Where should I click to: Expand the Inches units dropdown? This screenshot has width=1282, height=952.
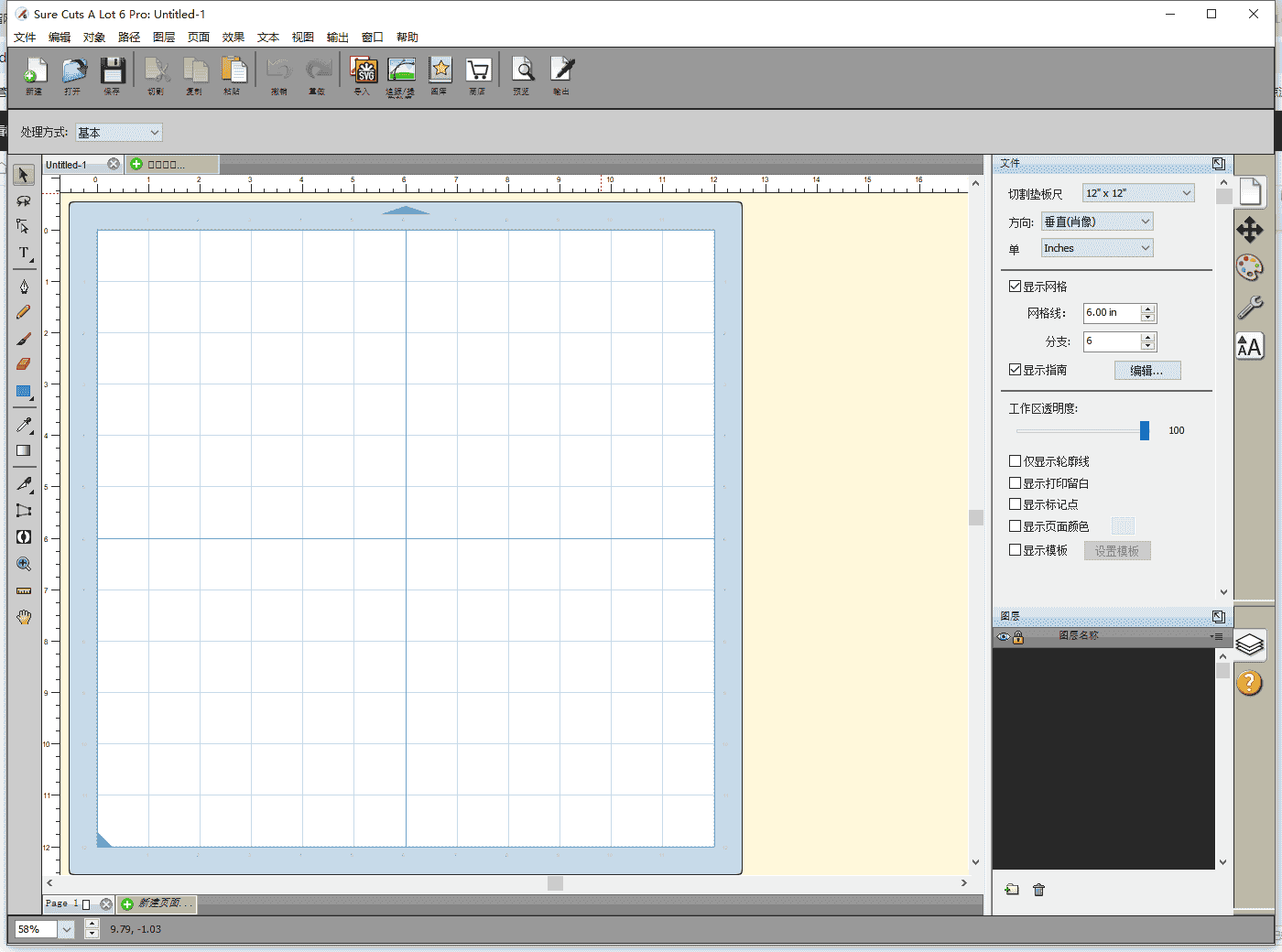point(1096,248)
